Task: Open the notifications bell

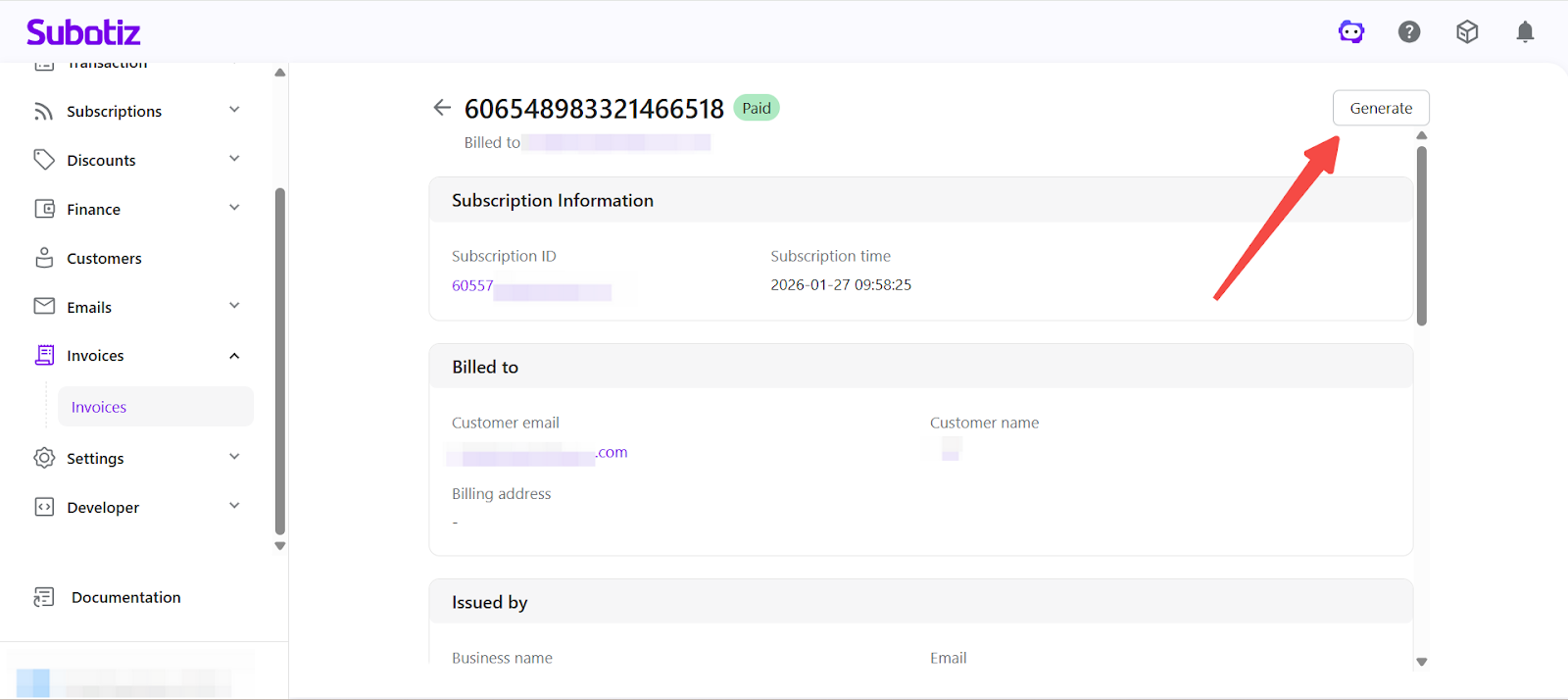Action: pyautogui.click(x=1525, y=32)
